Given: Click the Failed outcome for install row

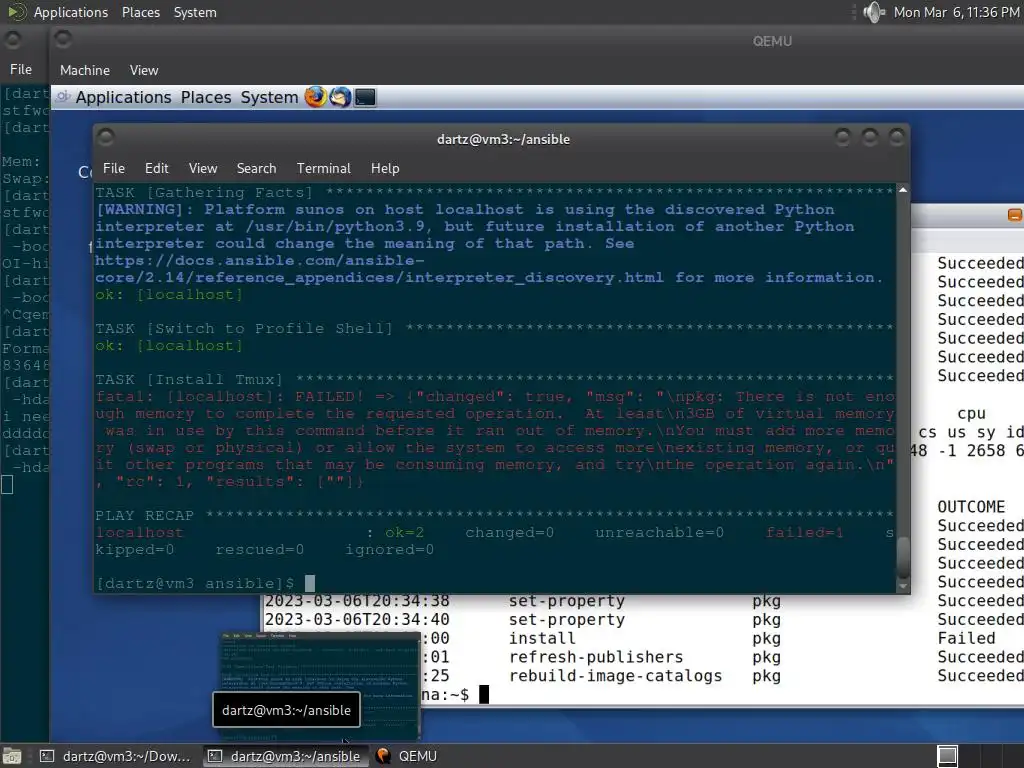Looking at the screenshot, I should click(x=967, y=638).
